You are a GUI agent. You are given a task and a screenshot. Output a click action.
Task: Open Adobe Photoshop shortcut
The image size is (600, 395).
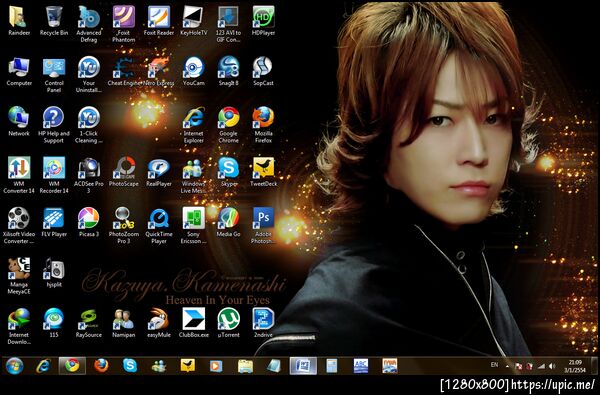point(263,225)
